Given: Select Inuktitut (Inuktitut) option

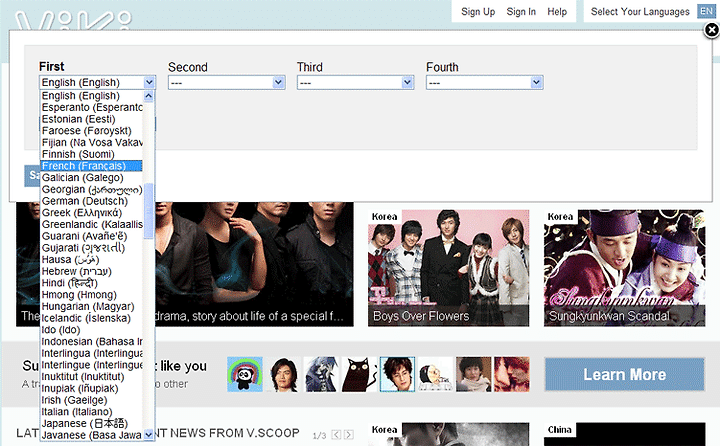Looking at the screenshot, I should pos(92,377).
